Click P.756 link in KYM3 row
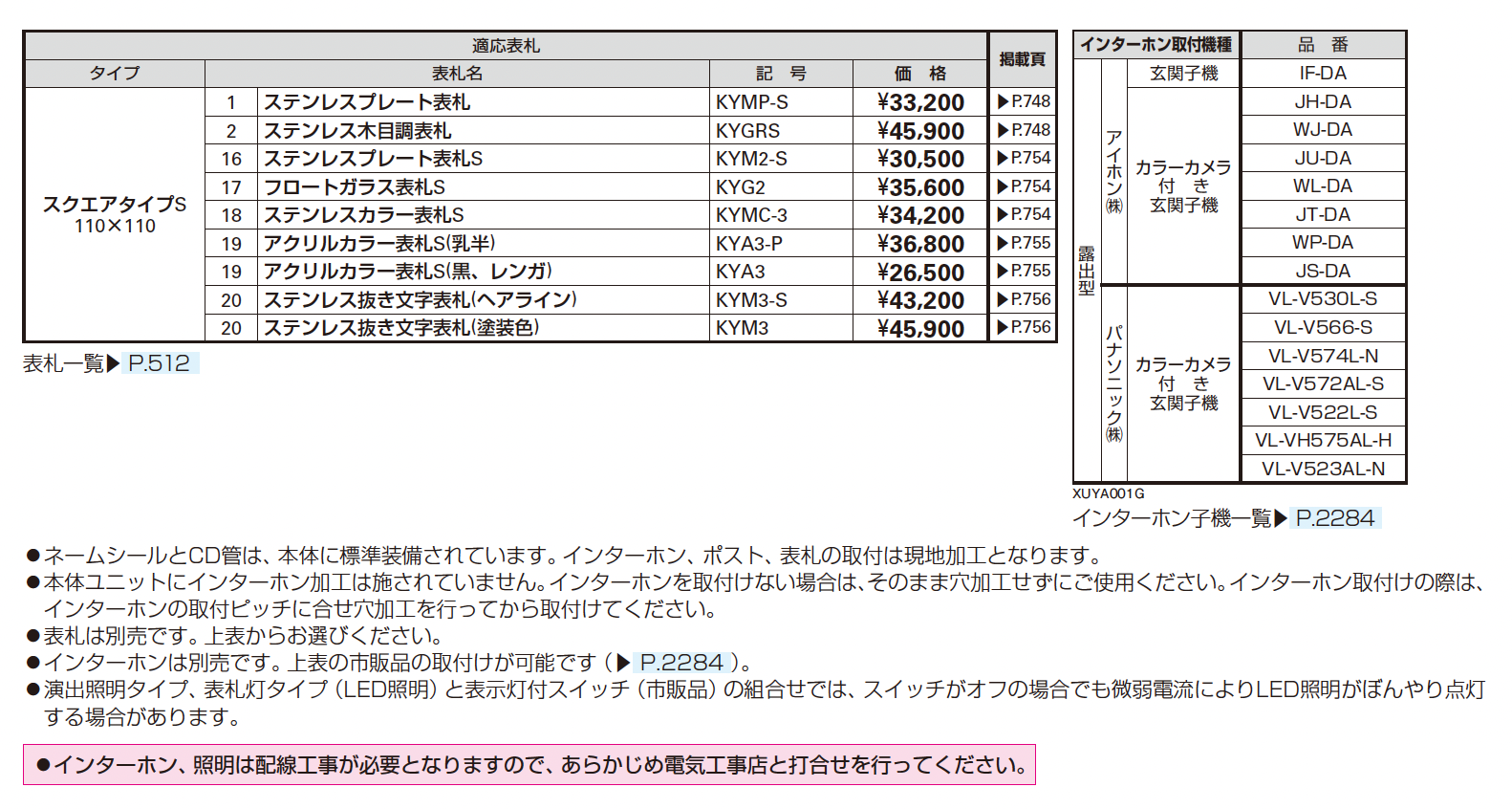Image resolution: width=1512 pixels, height=809 pixels. pos(1024,327)
